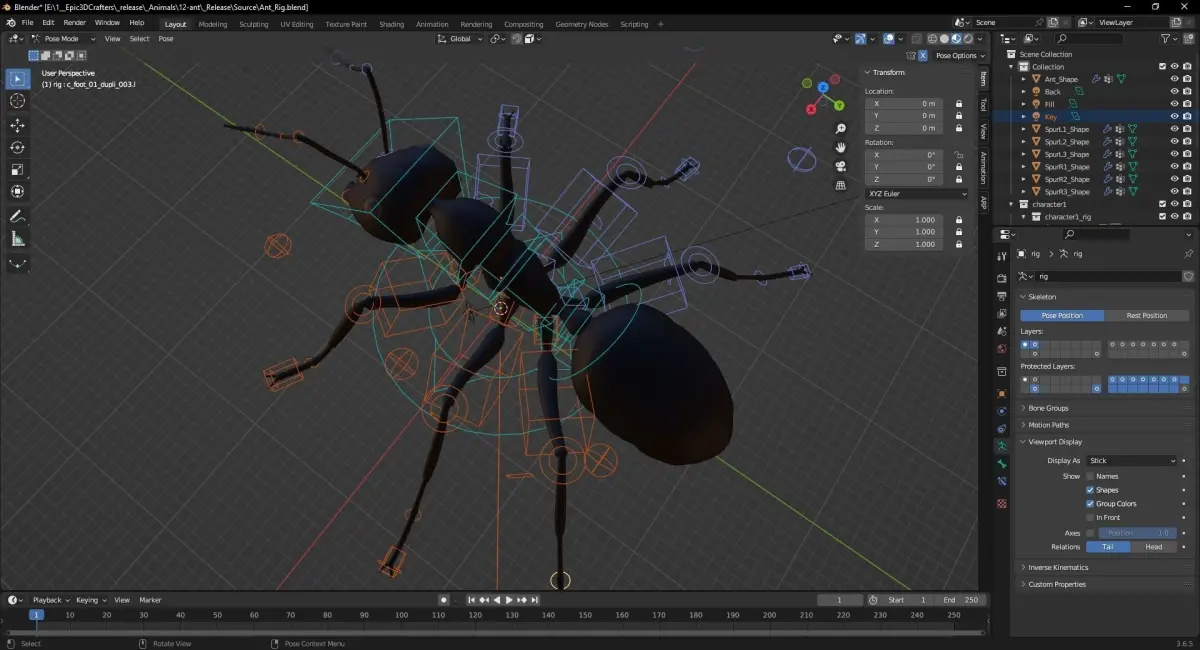The image size is (1200, 650).
Task: Expand the Inverse Kinematics panel
Action: 1058,567
